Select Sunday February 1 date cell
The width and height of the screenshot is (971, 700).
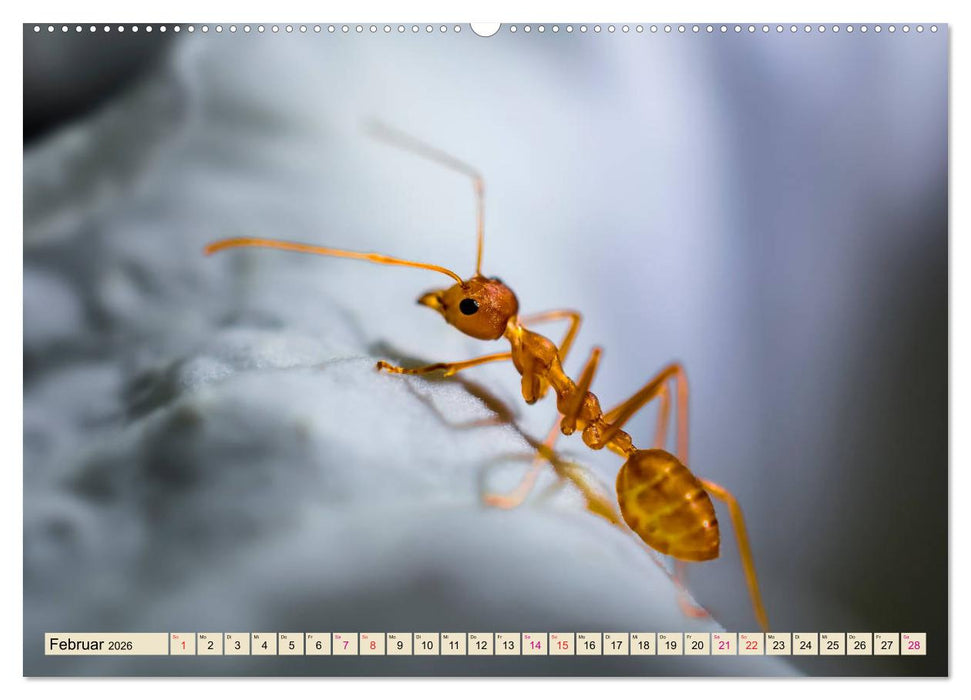click(183, 644)
